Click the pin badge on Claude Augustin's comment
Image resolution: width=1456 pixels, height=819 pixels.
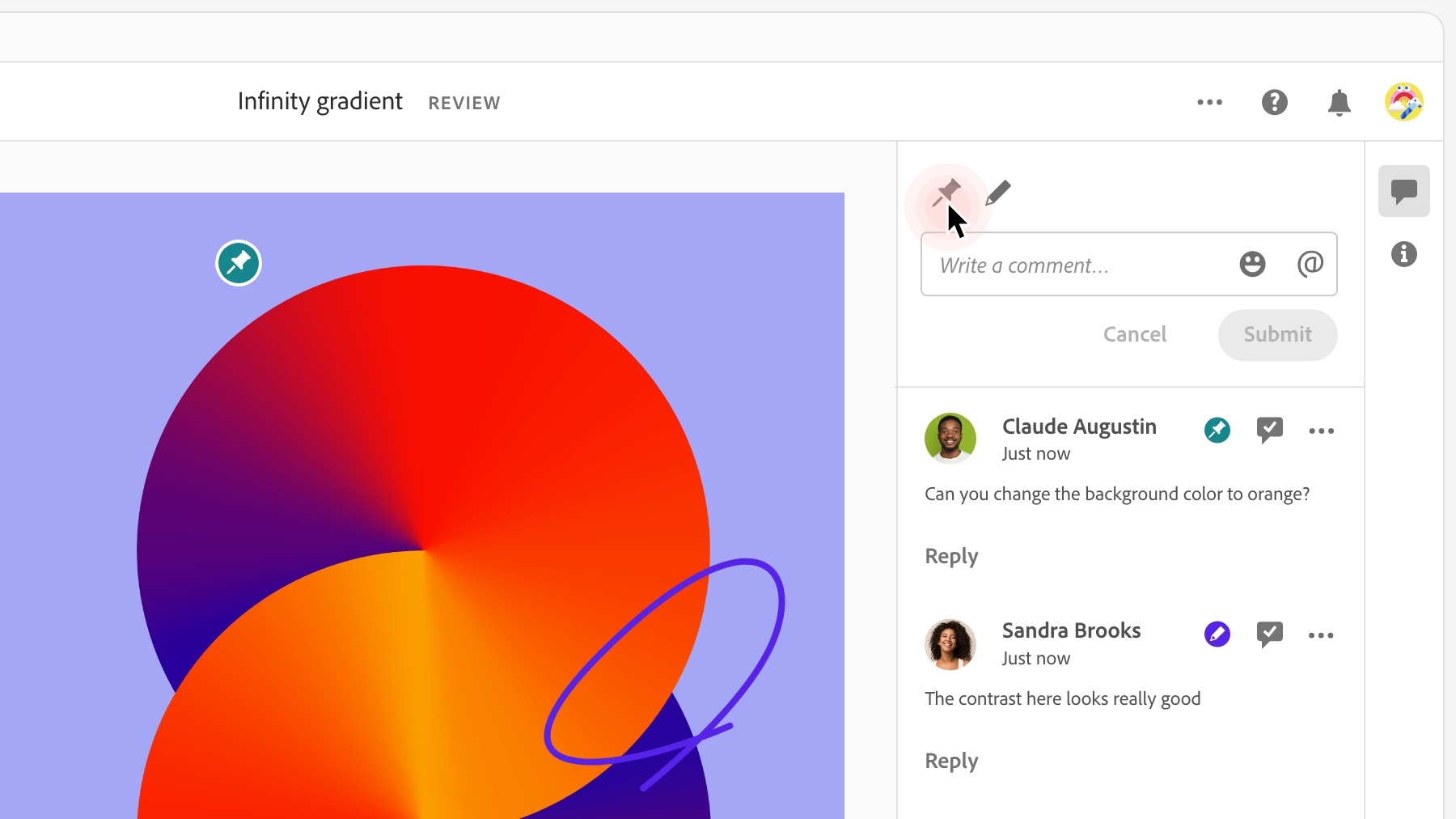(1217, 430)
